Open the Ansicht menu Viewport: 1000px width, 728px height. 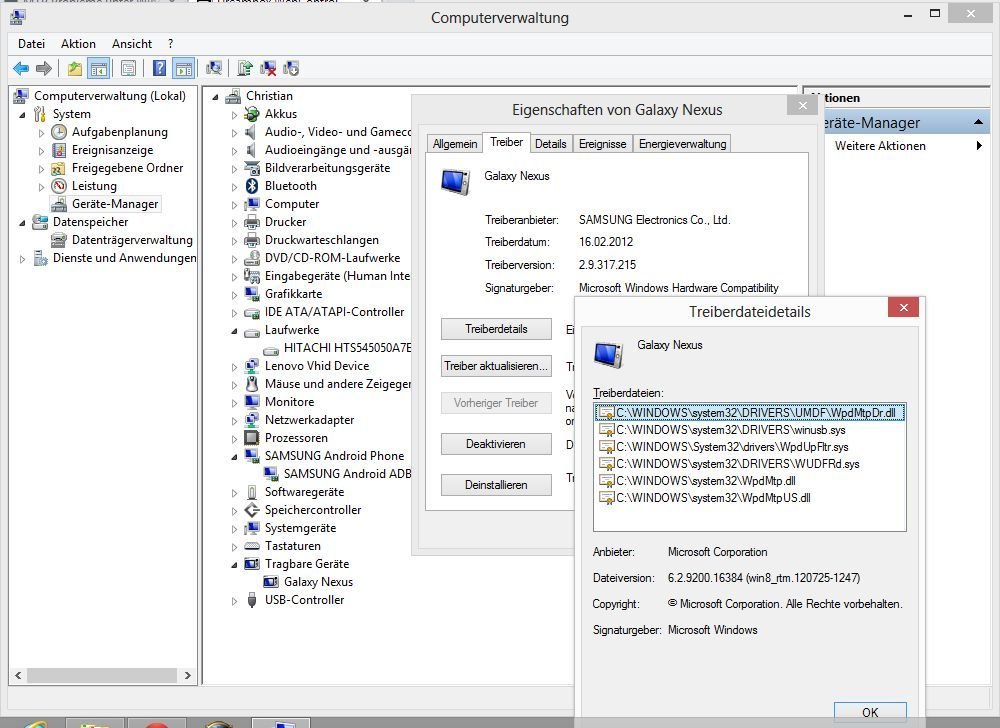pos(132,43)
